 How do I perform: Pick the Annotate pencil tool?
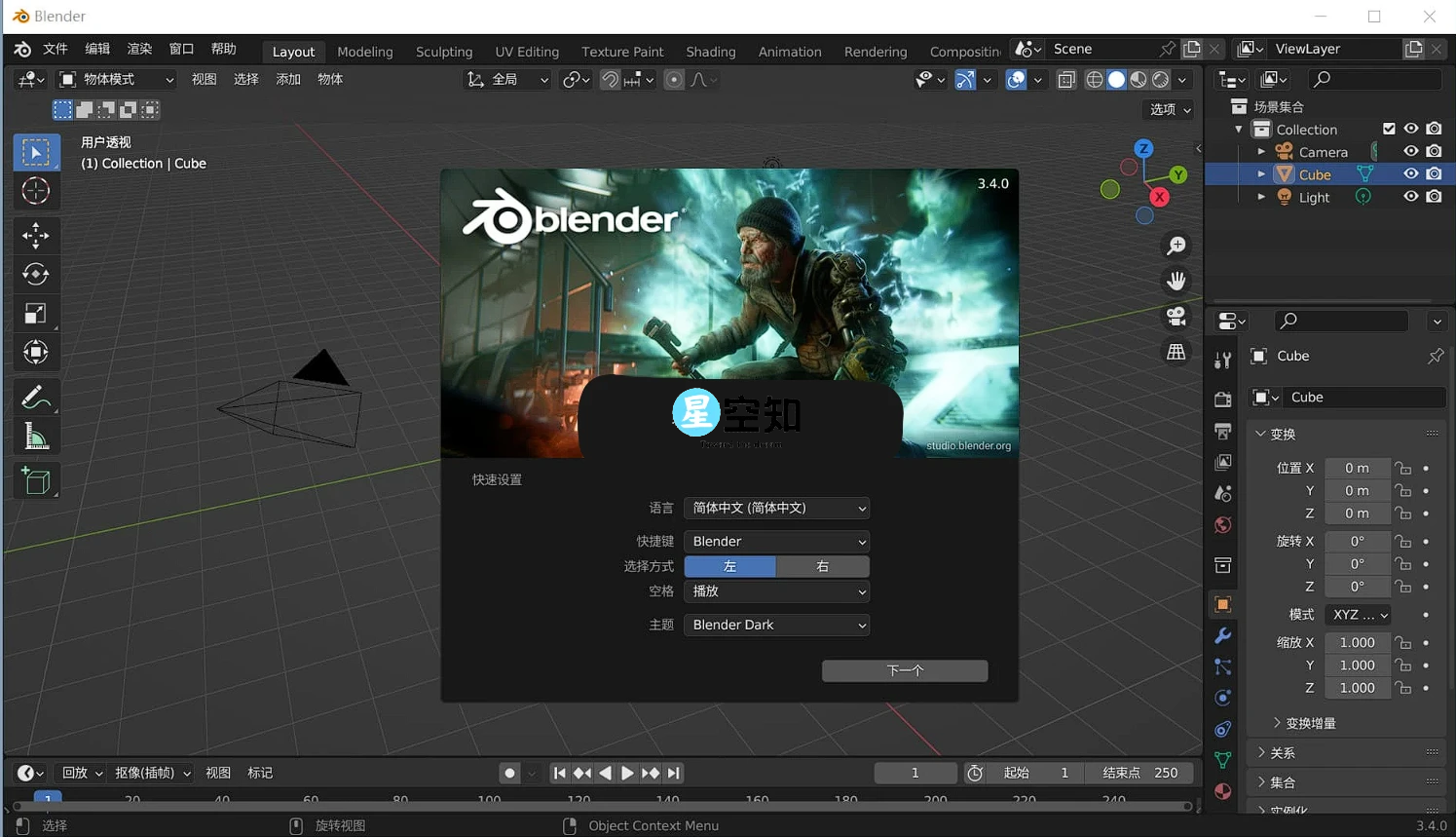tap(36, 398)
